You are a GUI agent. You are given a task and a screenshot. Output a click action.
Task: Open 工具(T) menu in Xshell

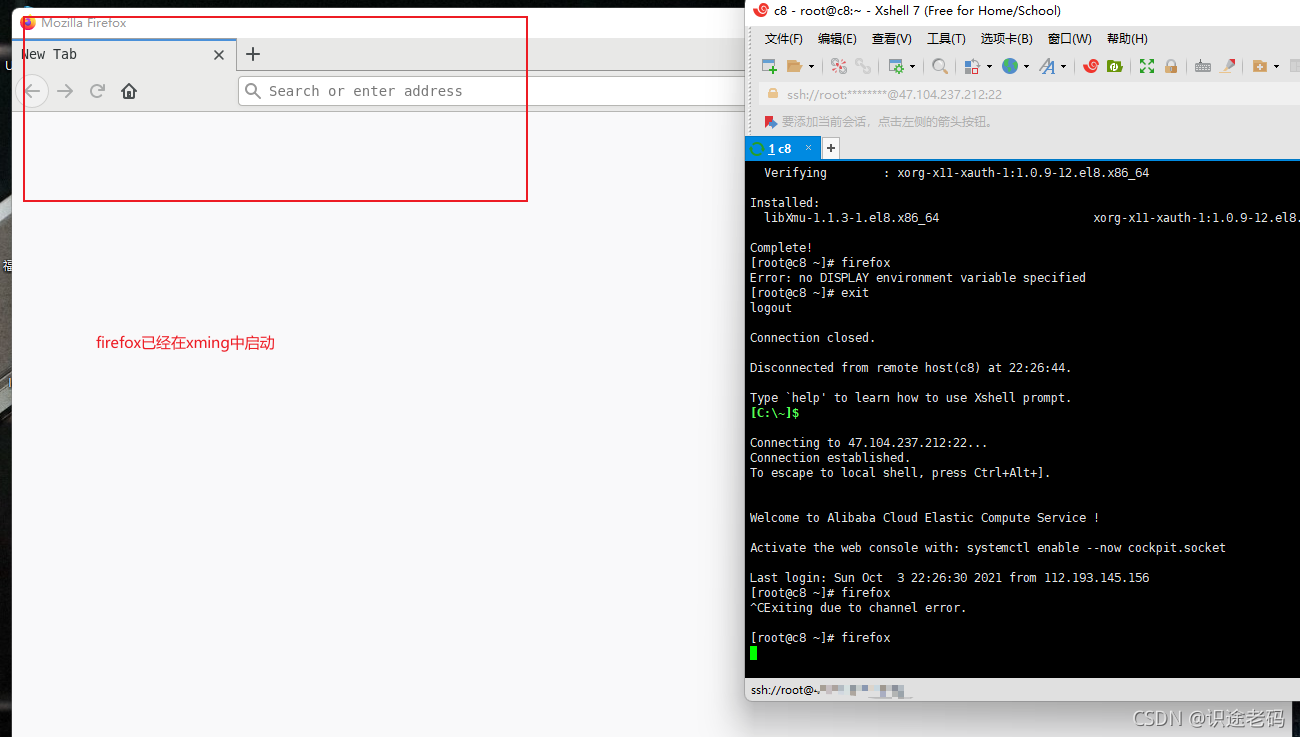coord(946,39)
